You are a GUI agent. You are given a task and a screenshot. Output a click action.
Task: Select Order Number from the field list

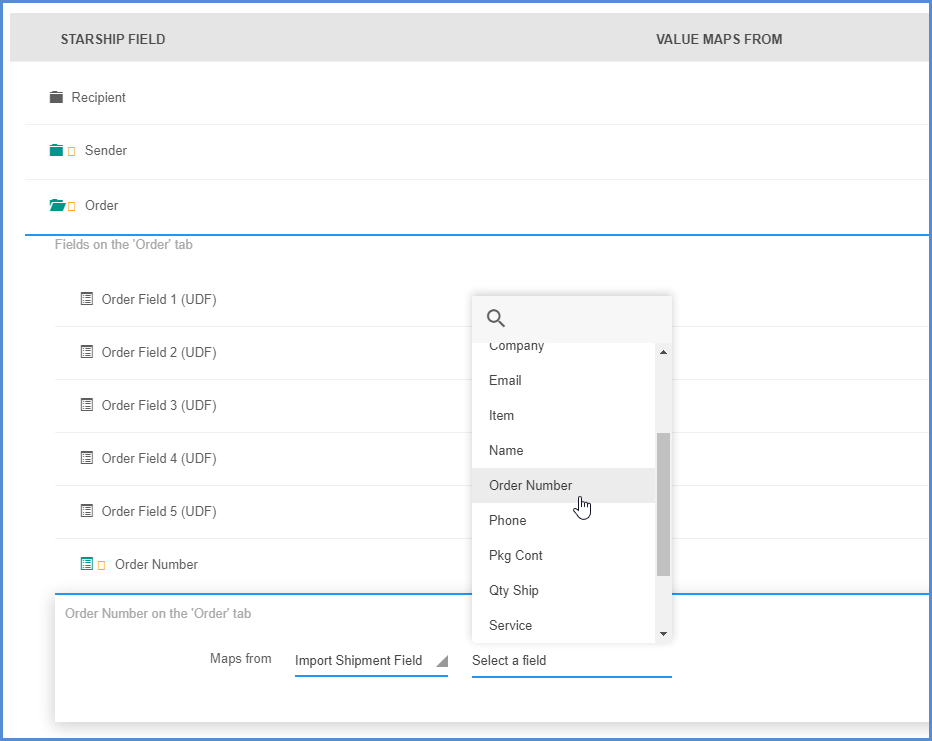pos(531,485)
